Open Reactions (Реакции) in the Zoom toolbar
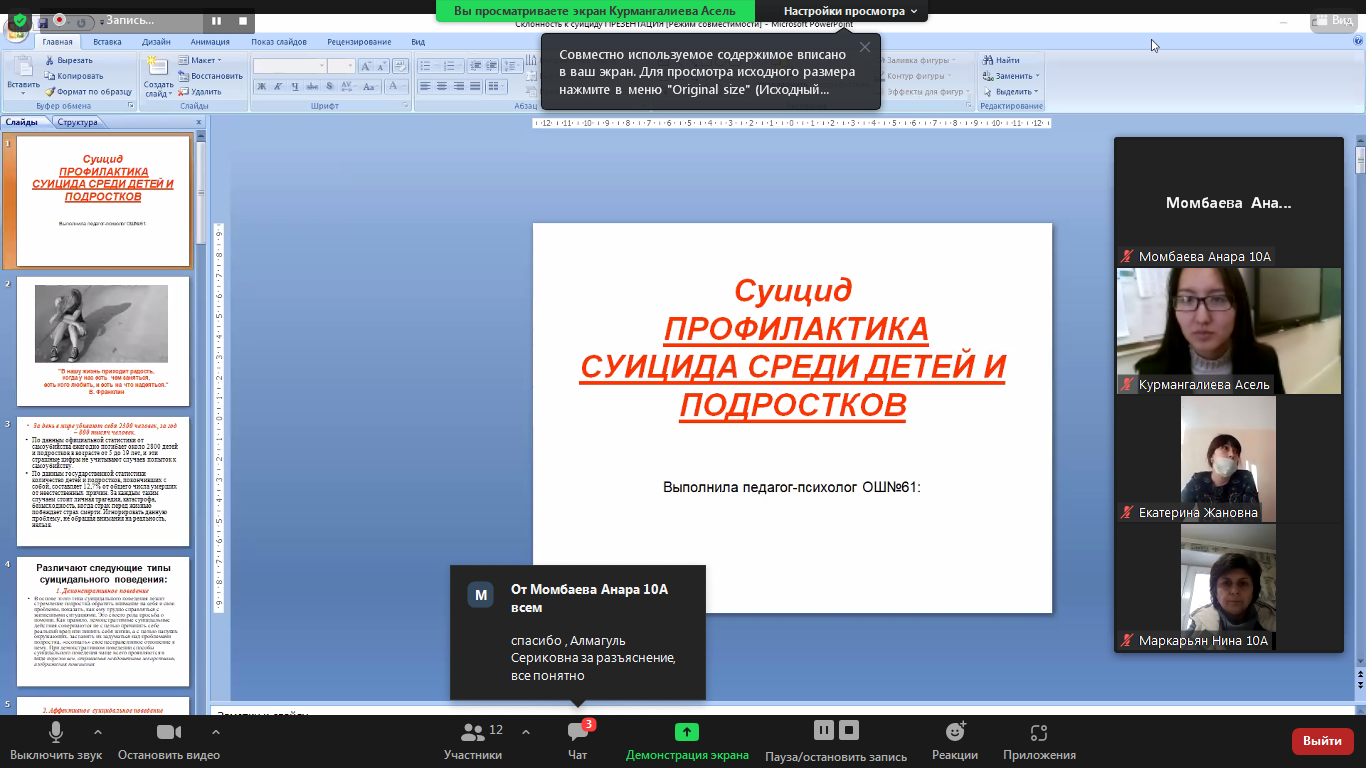Viewport: 1366px width, 768px height. pos(954,733)
